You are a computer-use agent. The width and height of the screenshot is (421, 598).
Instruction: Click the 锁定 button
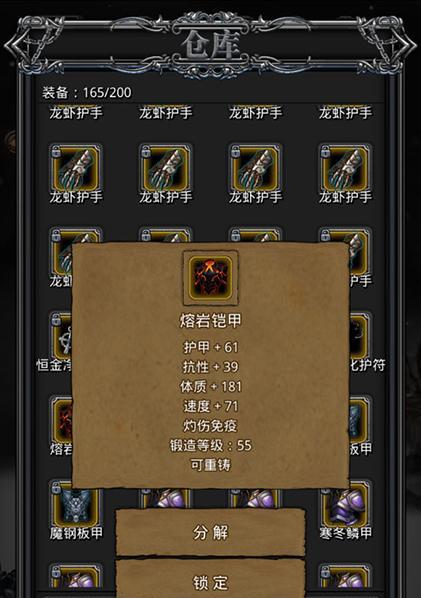[210, 579]
